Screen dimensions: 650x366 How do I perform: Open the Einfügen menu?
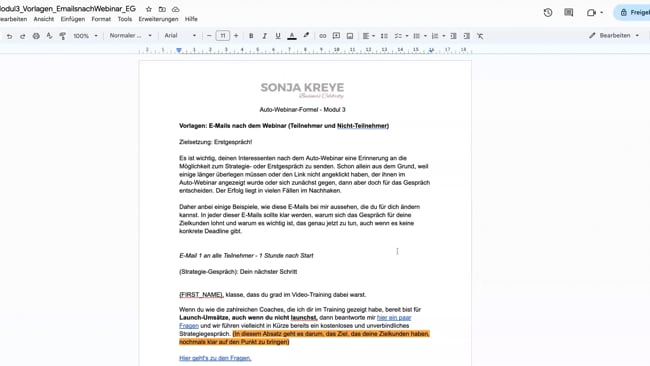pyautogui.click(x=73, y=19)
